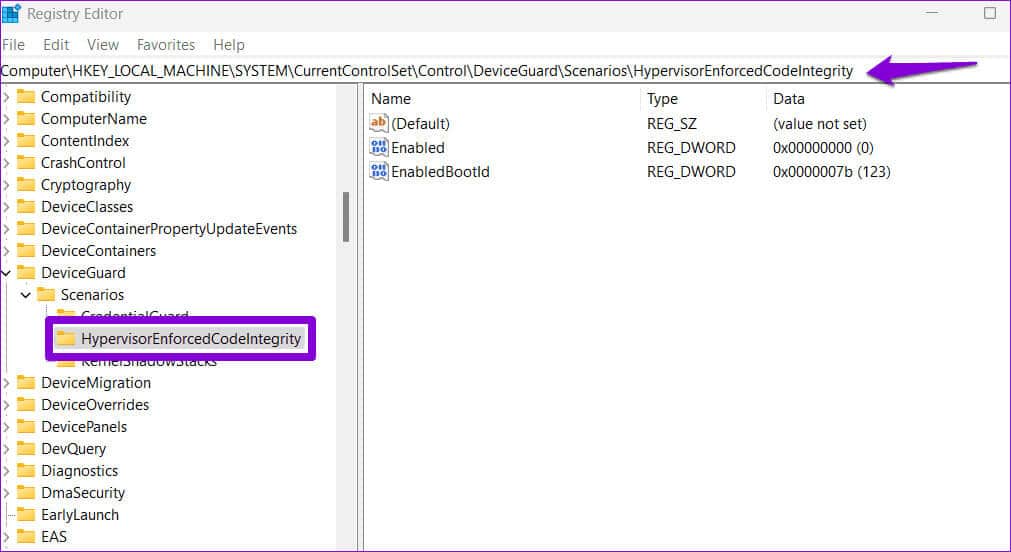This screenshot has height=552, width=1011.
Task: Click the REG_SZ type cell
Action: click(672, 124)
